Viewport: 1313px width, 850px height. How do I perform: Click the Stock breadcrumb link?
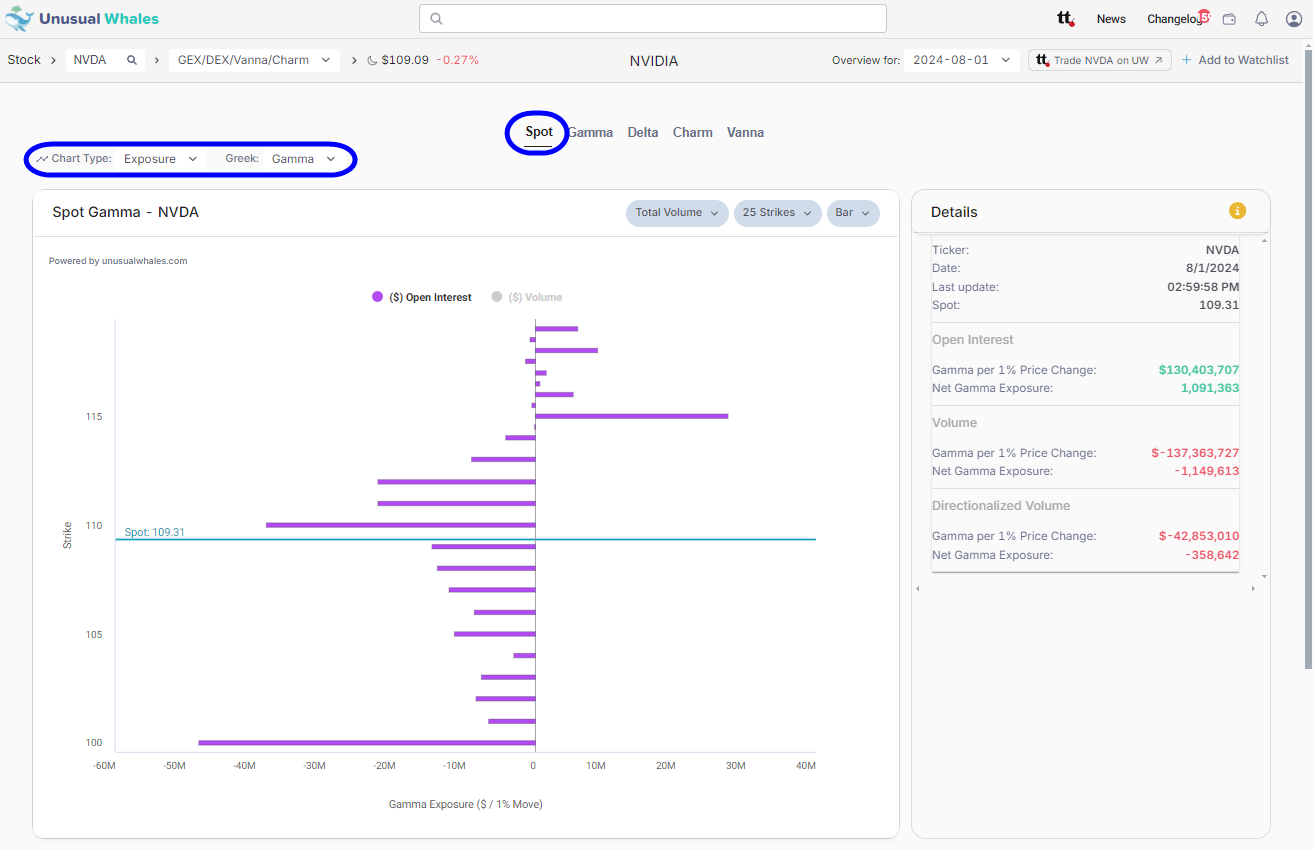24,60
